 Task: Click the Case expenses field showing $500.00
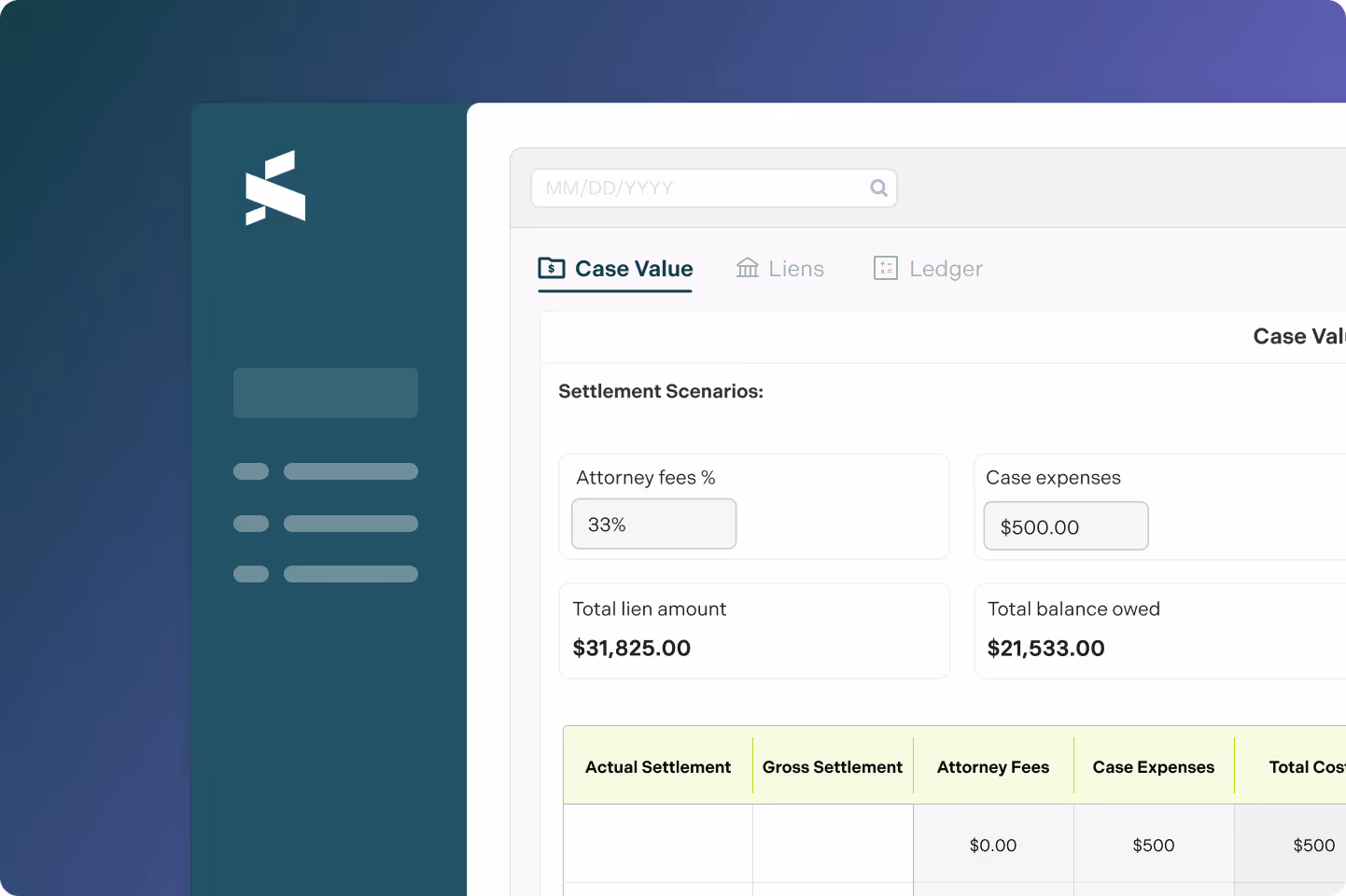point(1066,525)
